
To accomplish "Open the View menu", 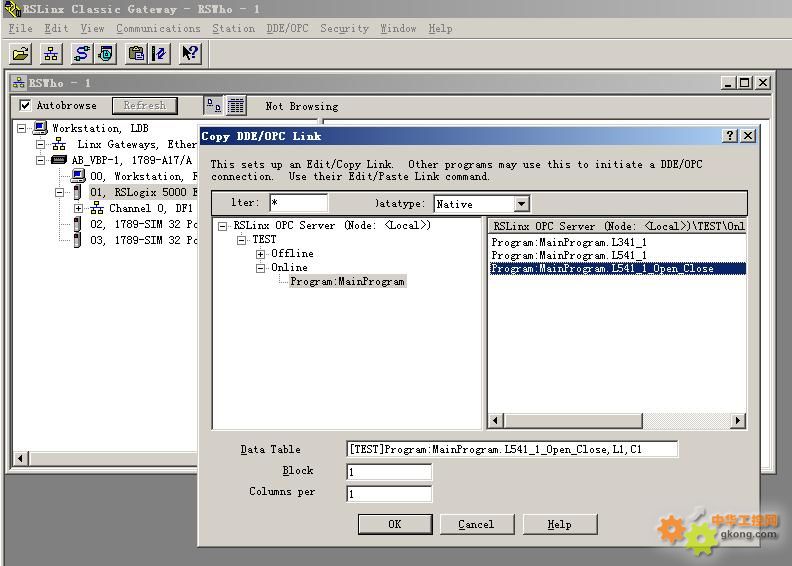I will click(92, 28).
